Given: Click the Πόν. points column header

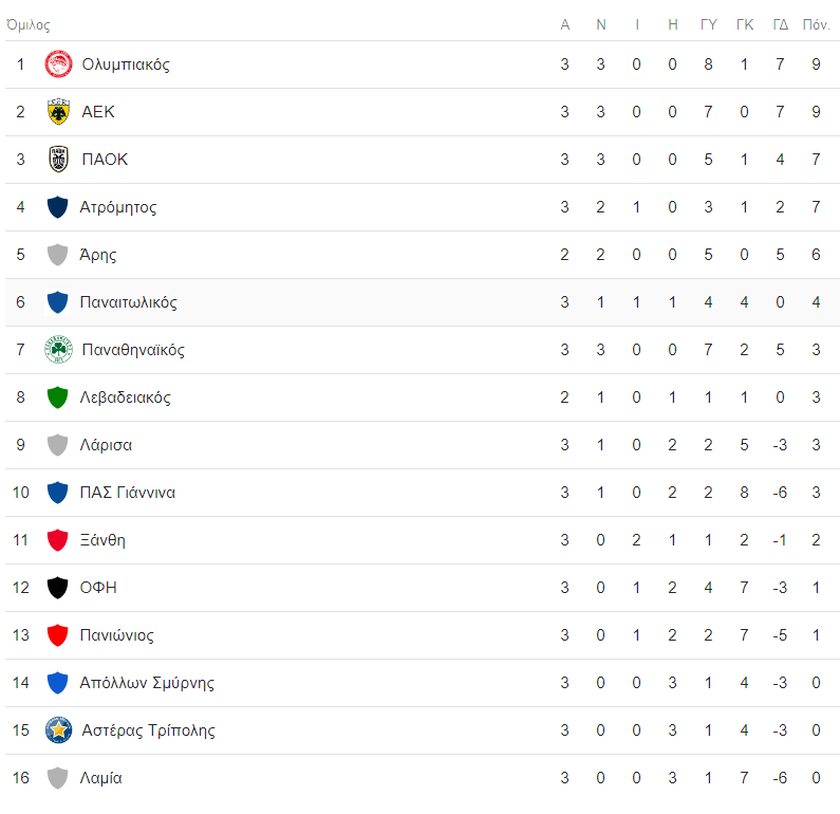Looking at the screenshot, I should [x=816, y=25].
